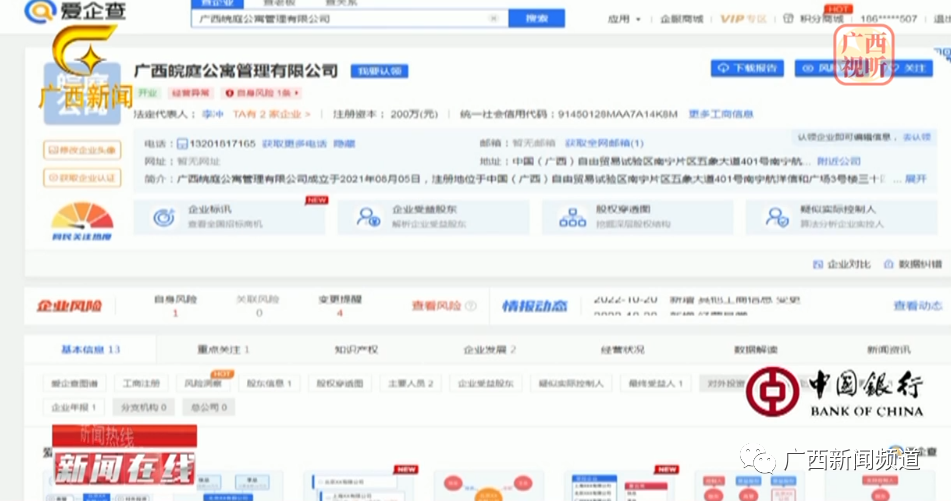Select the 企业受益股东 section chip
The image size is (951, 501).
click(x=485, y=383)
